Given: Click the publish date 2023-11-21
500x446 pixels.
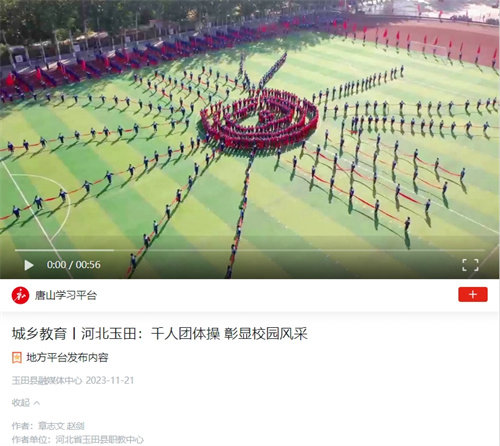Looking at the screenshot, I should coord(110,380).
